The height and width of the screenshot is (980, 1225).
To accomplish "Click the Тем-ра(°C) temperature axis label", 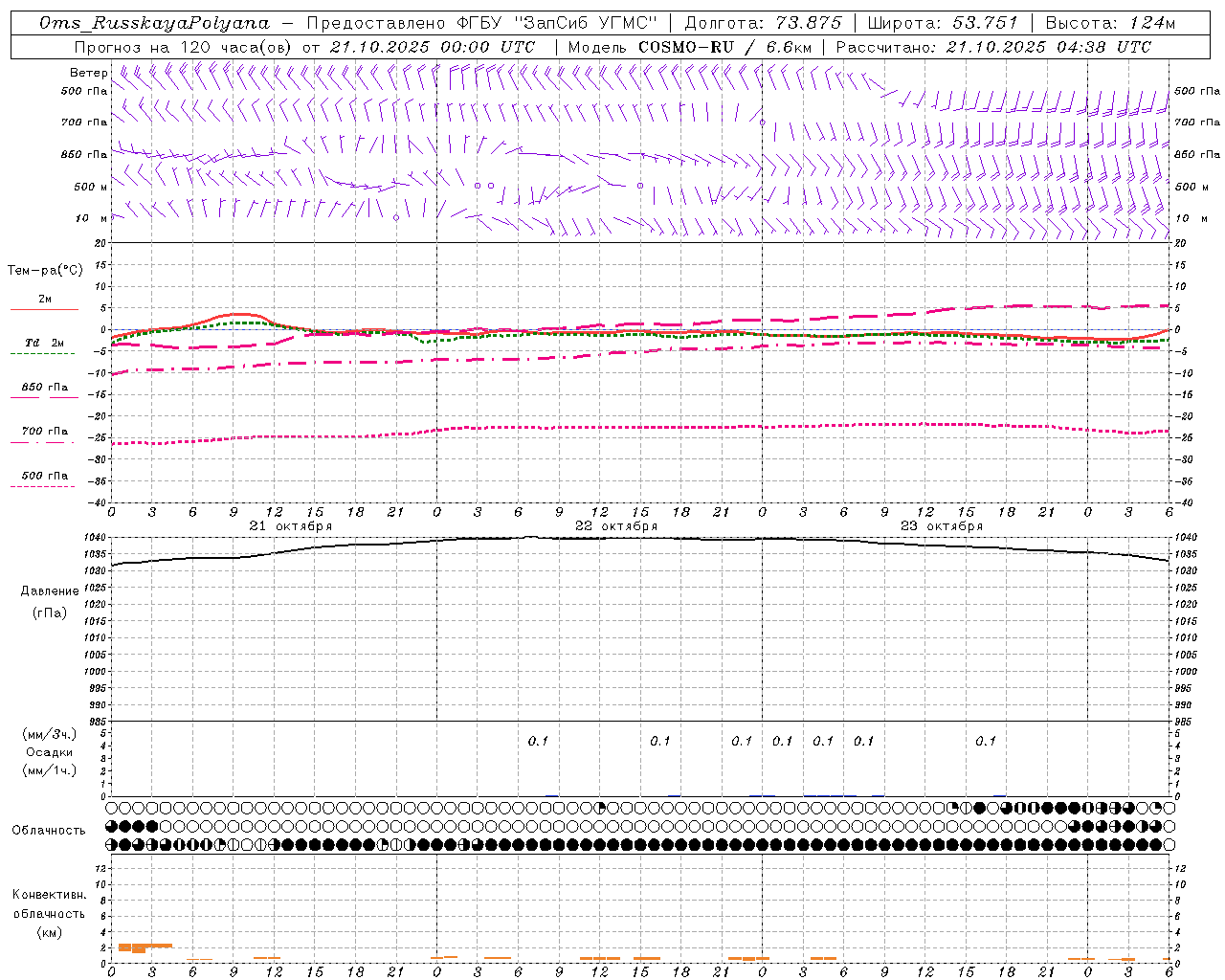I will pyautogui.click(x=45, y=271).
